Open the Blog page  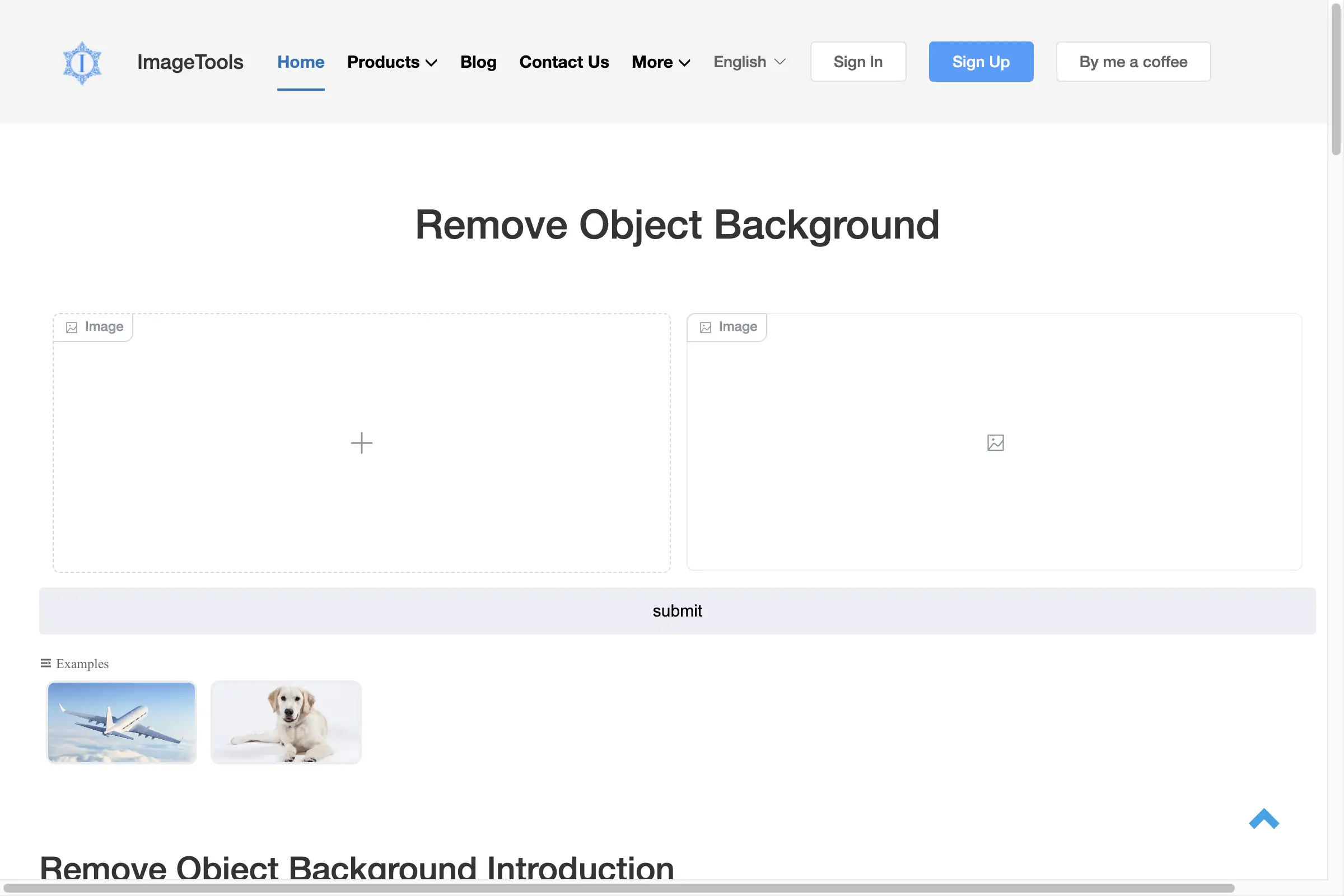478,62
